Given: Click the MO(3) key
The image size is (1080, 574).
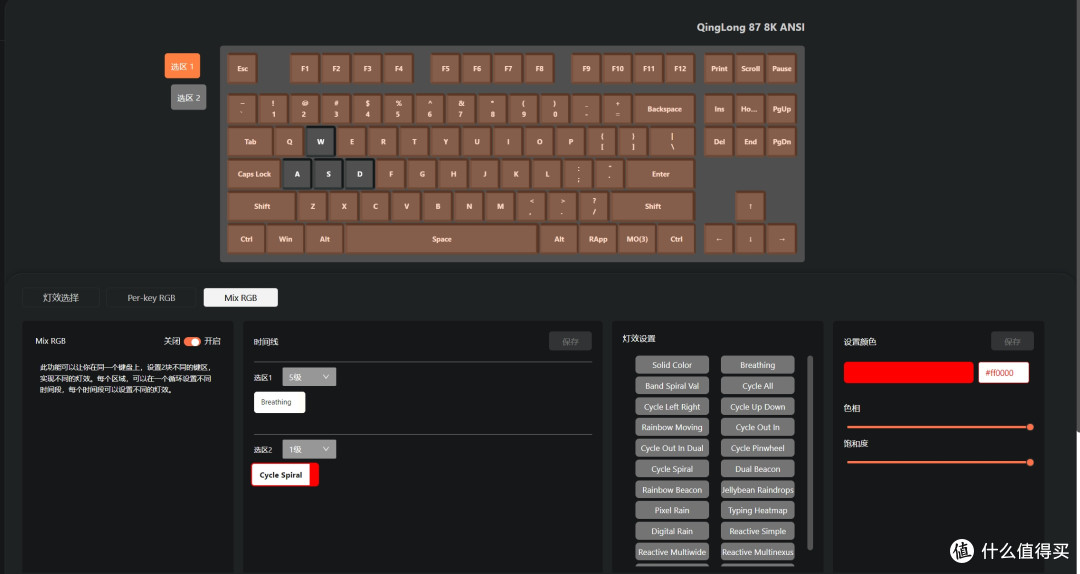Looking at the screenshot, I should (x=637, y=239).
